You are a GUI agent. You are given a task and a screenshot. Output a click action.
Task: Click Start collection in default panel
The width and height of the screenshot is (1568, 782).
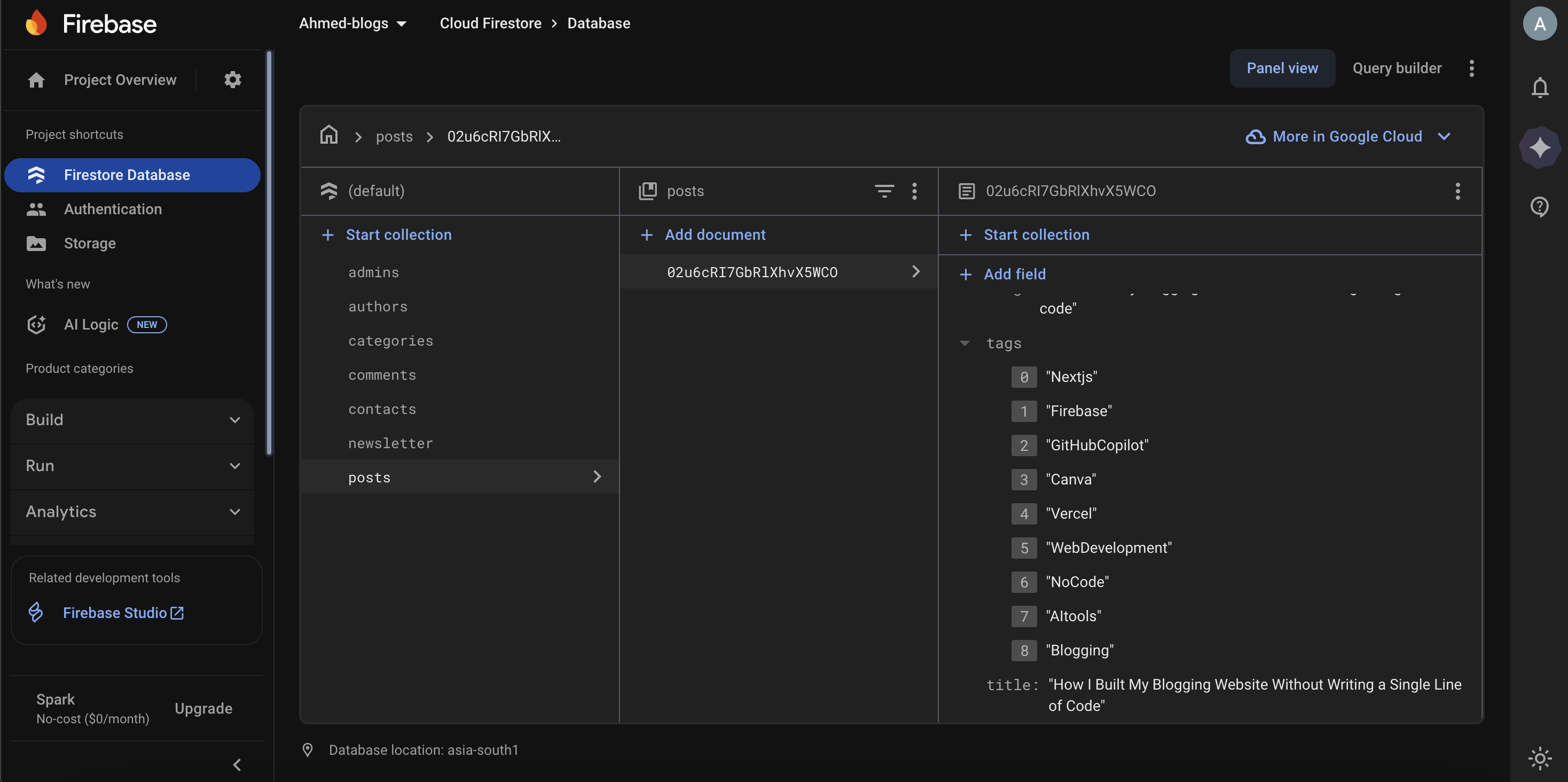point(387,235)
